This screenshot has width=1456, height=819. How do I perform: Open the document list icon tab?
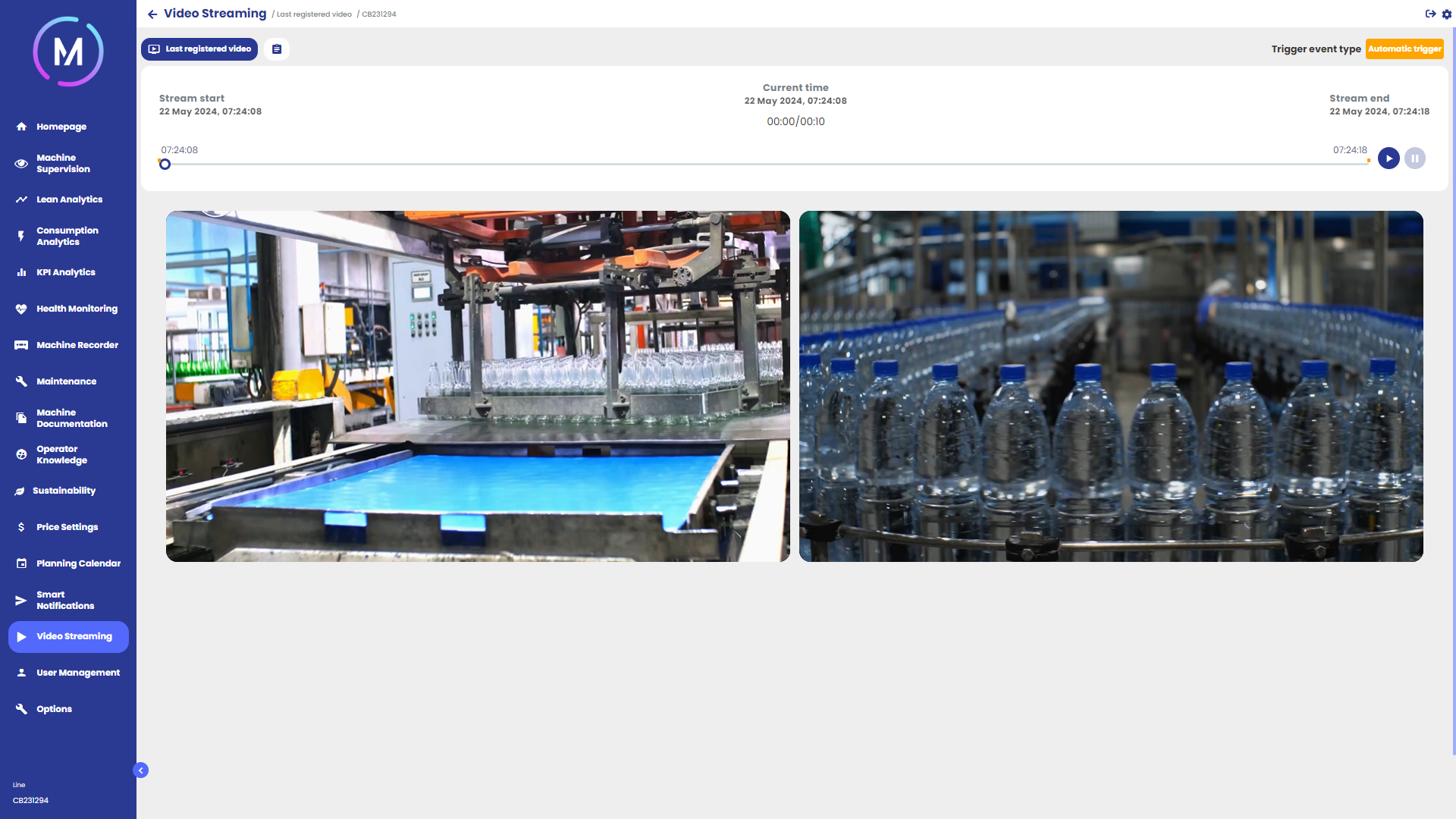[277, 49]
